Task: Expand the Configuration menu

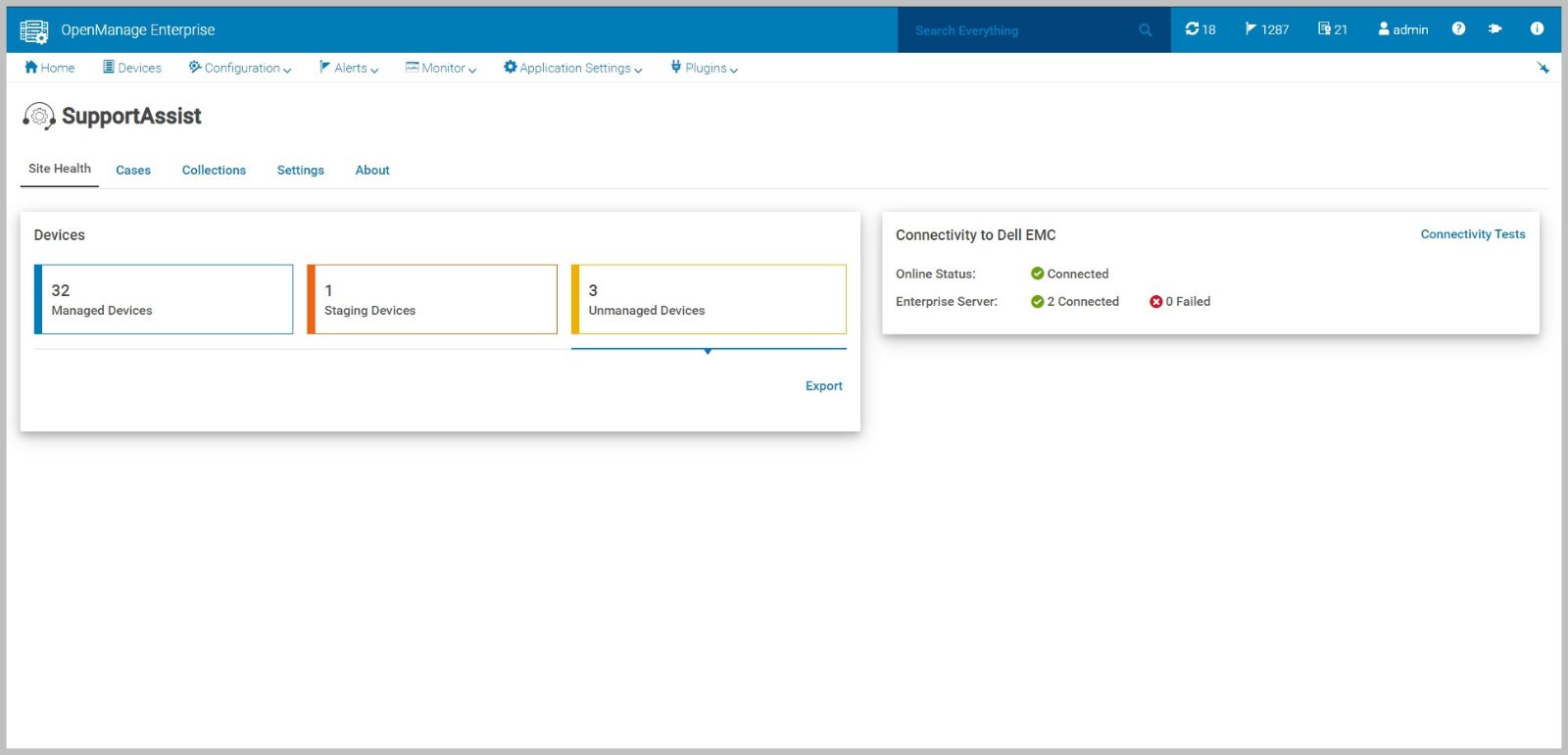Action: [x=240, y=68]
